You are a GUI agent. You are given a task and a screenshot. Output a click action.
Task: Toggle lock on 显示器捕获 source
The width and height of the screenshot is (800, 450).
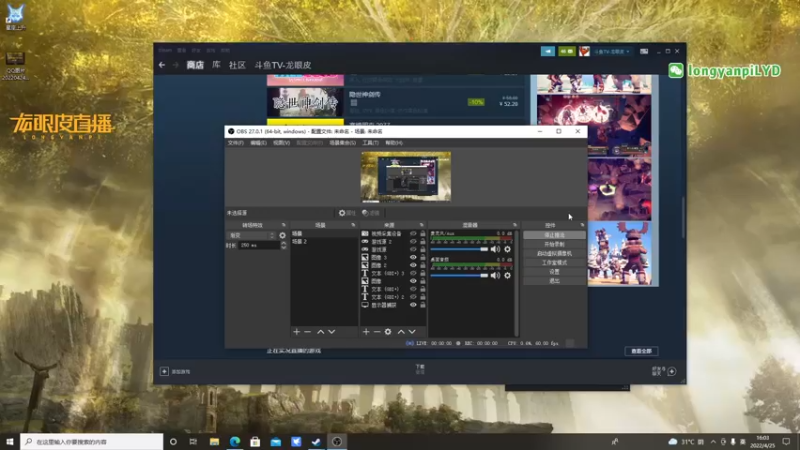coord(422,305)
